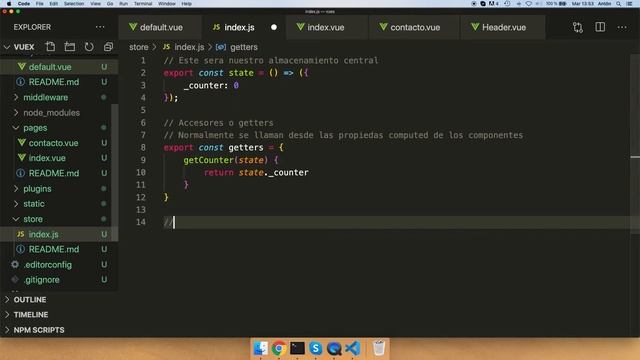Open the Selection menu
640x360 pixels.
74,4
